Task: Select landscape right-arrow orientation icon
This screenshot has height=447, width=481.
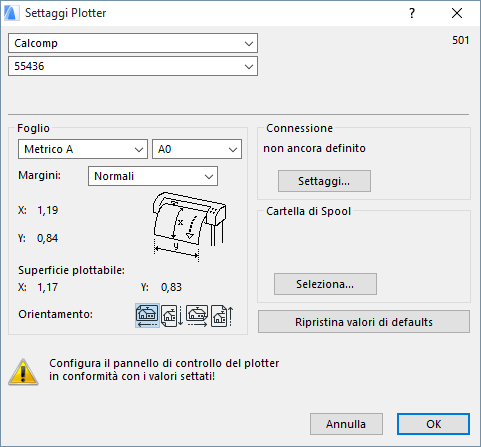Action: tap(197, 315)
